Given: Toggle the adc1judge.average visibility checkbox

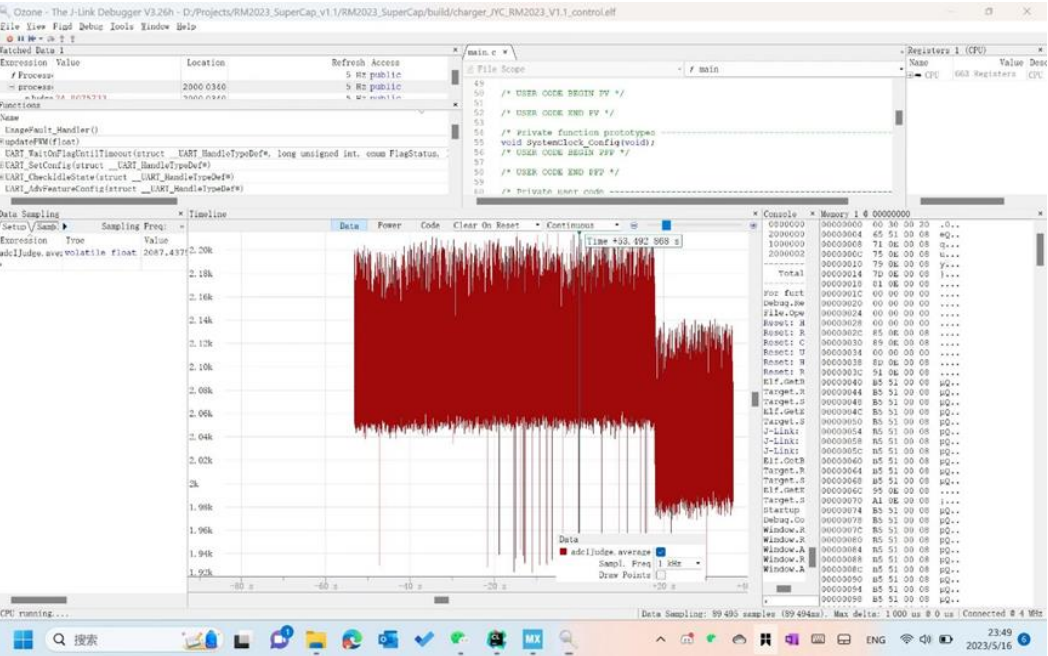Looking at the screenshot, I should pyautogui.click(x=661, y=552).
